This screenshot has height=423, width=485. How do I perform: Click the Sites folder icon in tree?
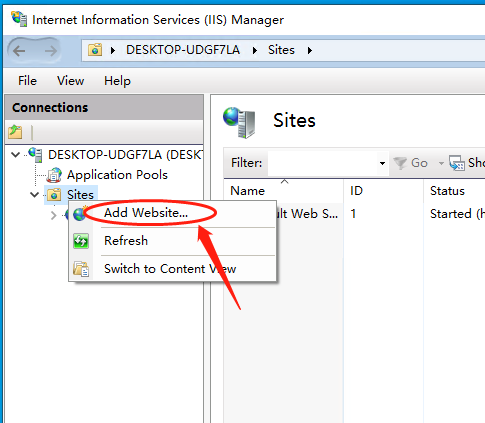click(54, 195)
